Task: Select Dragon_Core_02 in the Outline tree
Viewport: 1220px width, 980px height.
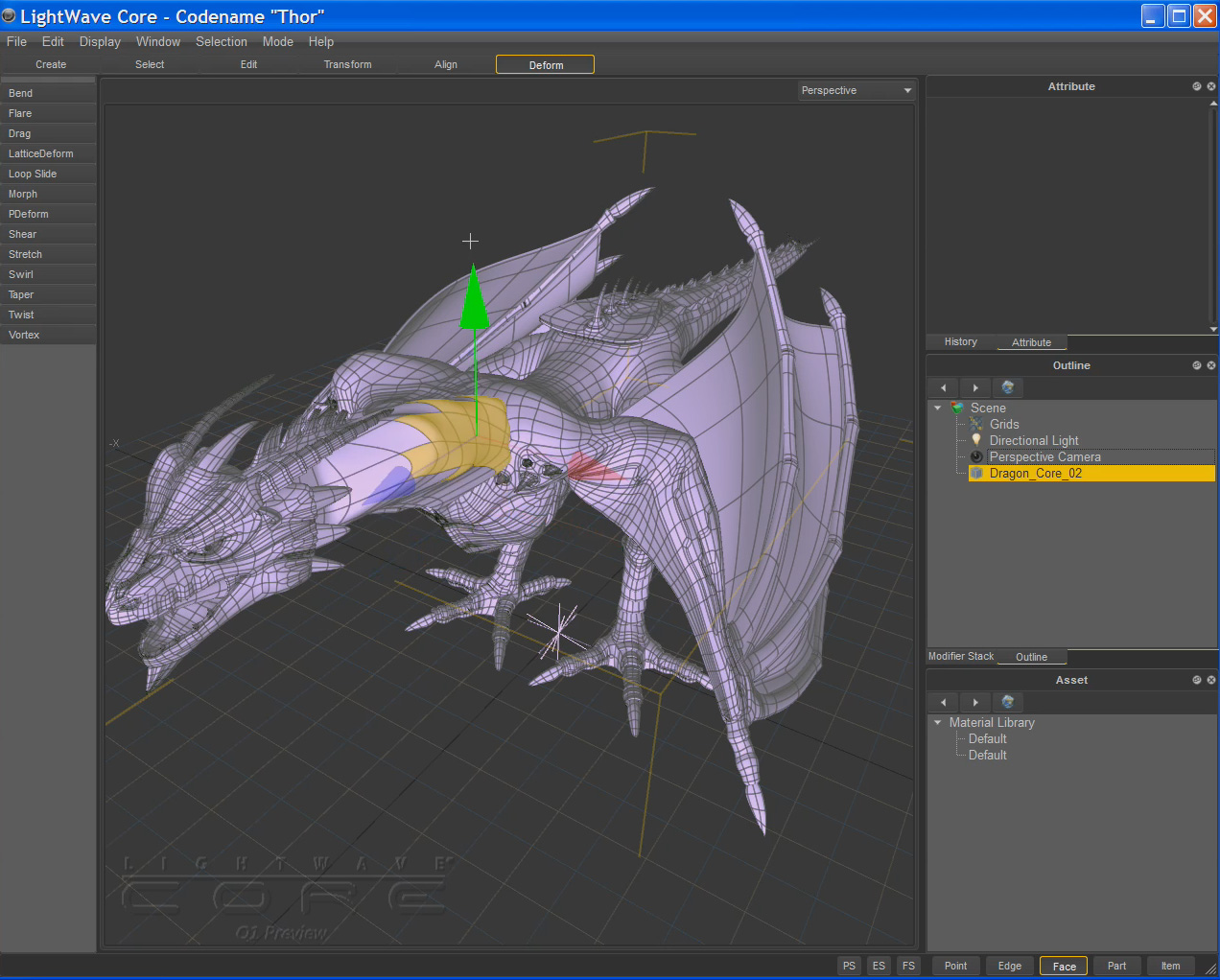Action: 1035,474
